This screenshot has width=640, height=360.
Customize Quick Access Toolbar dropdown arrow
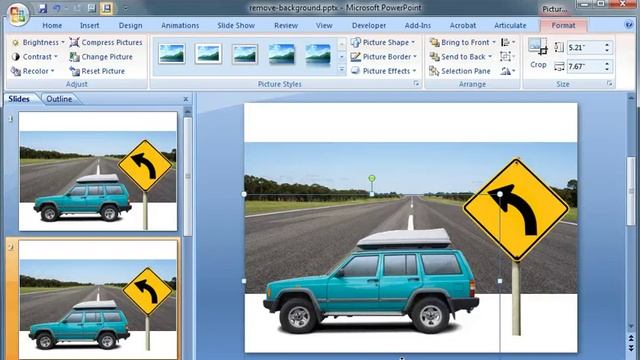coord(125,8)
